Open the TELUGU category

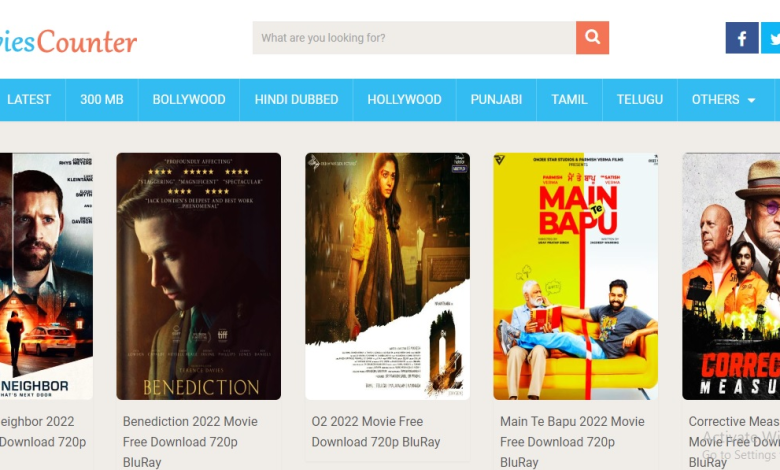639,99
